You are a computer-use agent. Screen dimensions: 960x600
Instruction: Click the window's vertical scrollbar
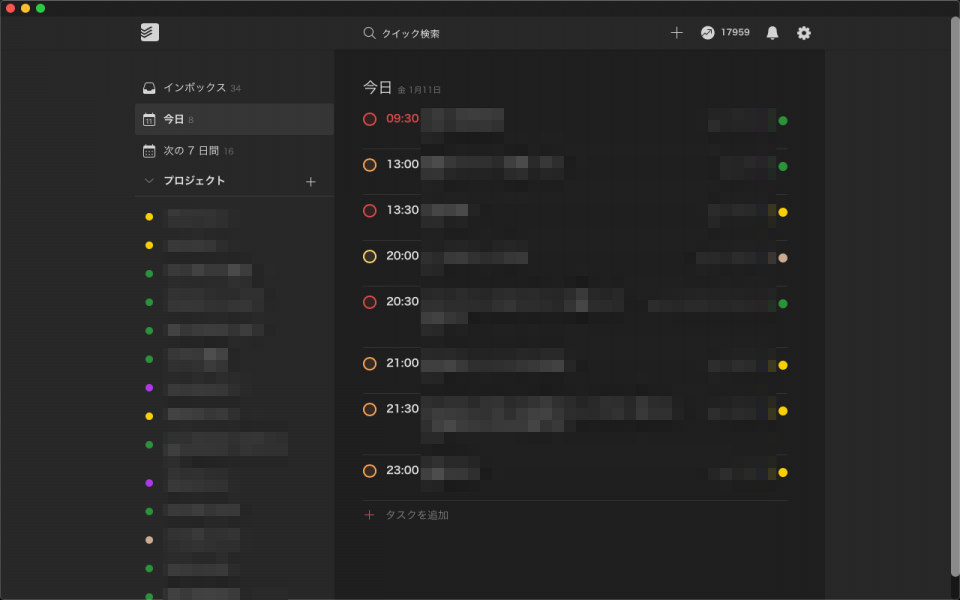(954, 300)
